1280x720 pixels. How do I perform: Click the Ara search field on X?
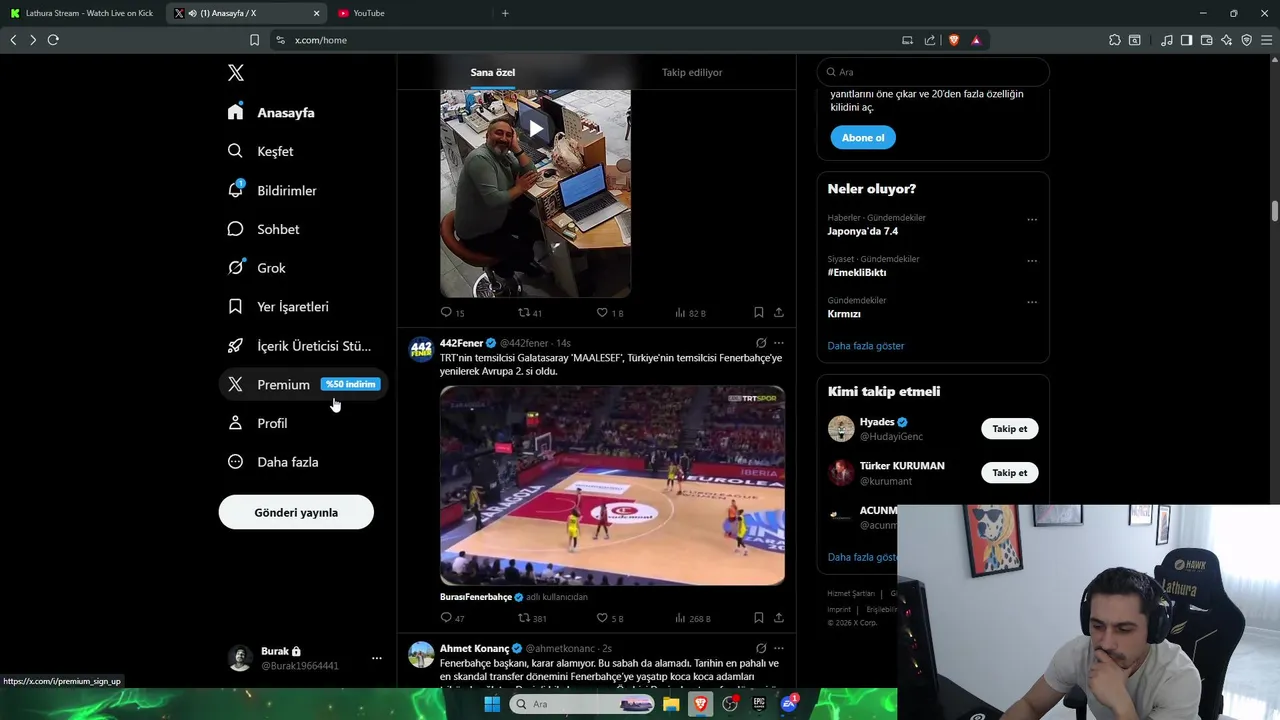[x=933, y=72]
